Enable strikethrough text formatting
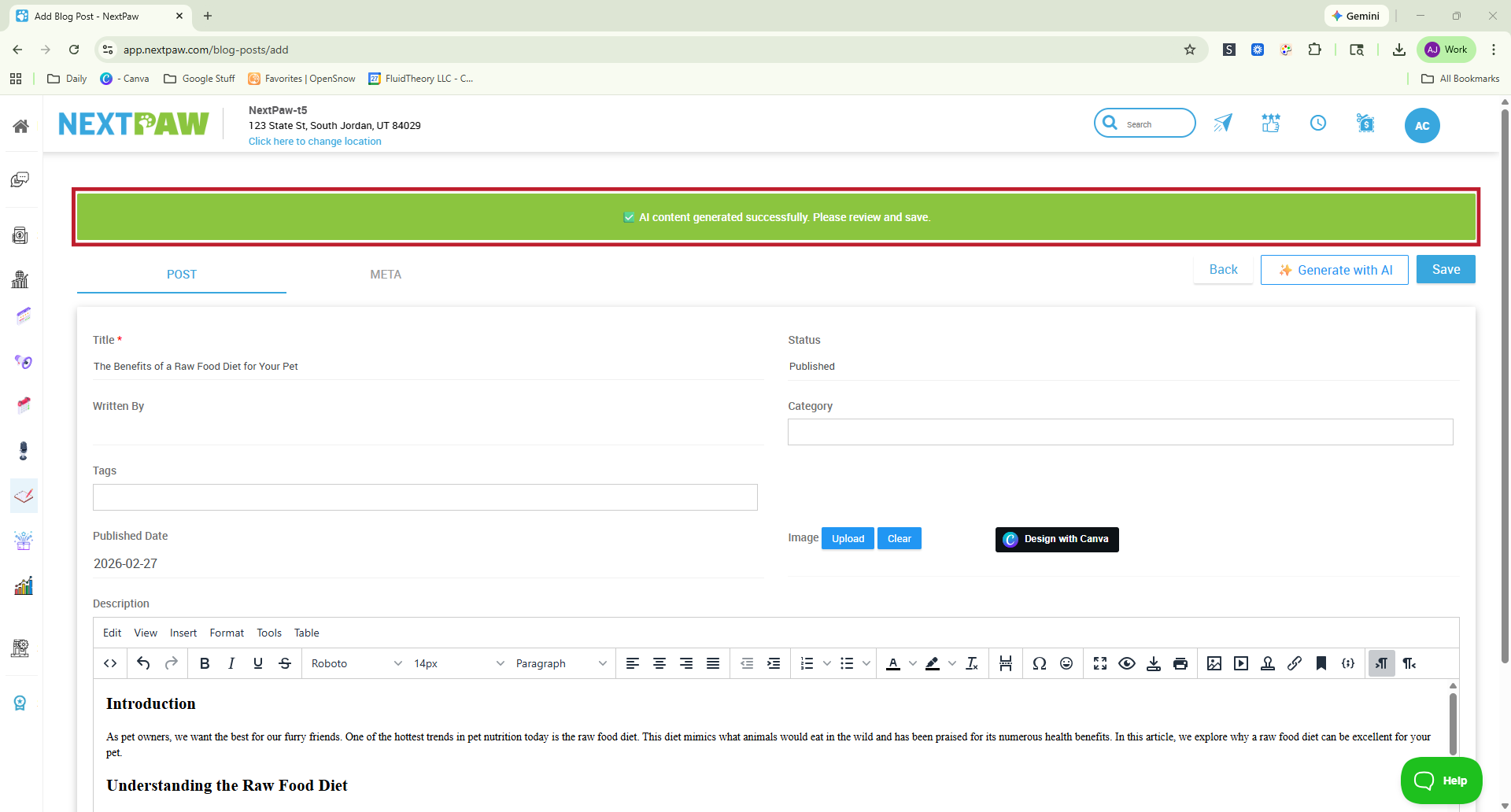The height and width of the screenshot is (812, 1511). click(x=284, y=663)
